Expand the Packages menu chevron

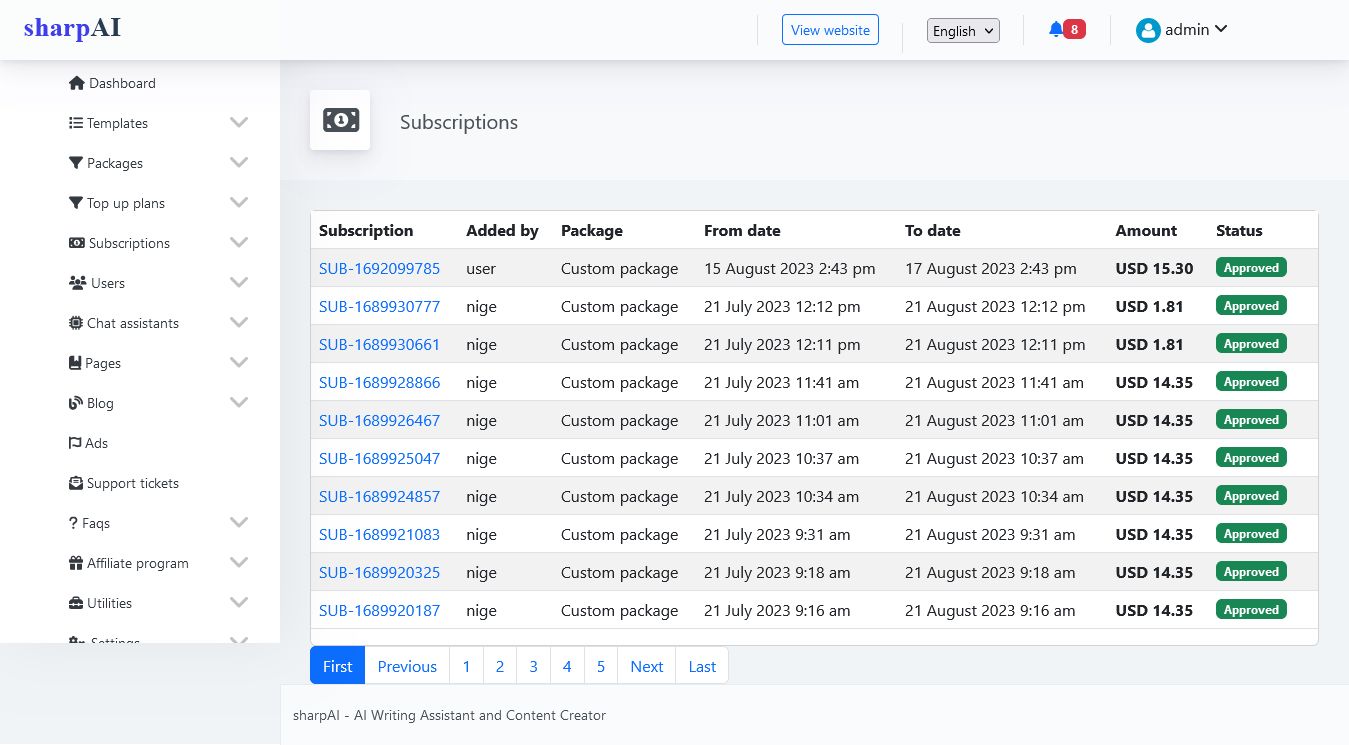[x=239, y=162]
